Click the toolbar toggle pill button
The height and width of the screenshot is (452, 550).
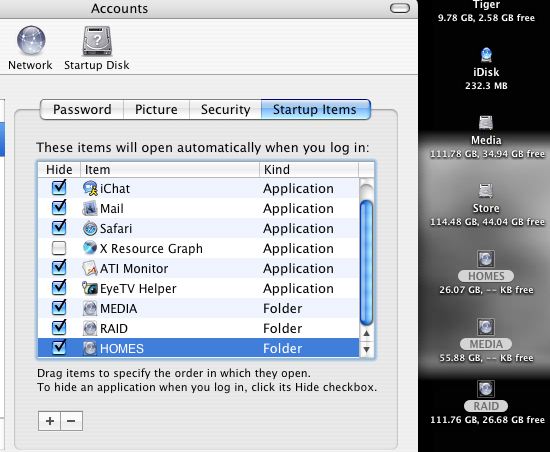click(400, 8)
